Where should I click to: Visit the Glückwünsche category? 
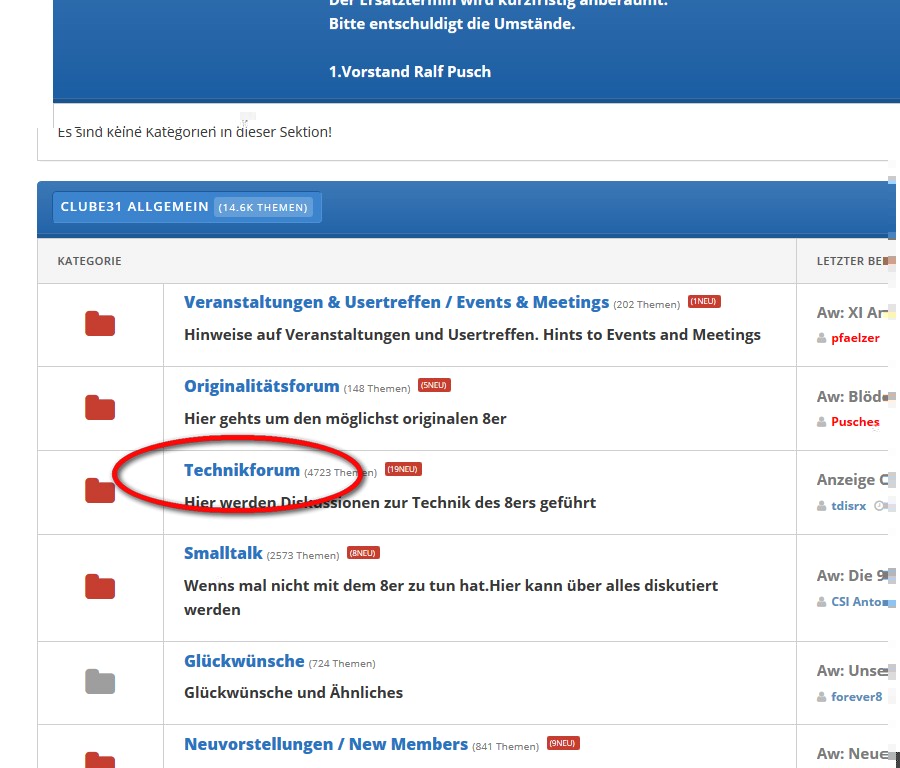(244, 661)
